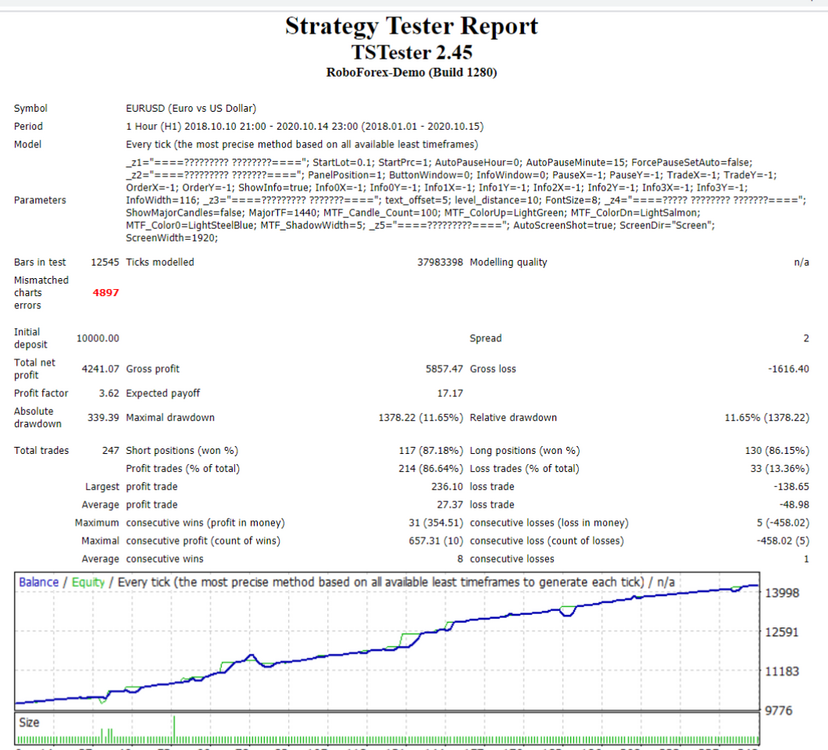Click the Model row label
The width and height of the screenshot is (828, 750).
click(27, 144)
